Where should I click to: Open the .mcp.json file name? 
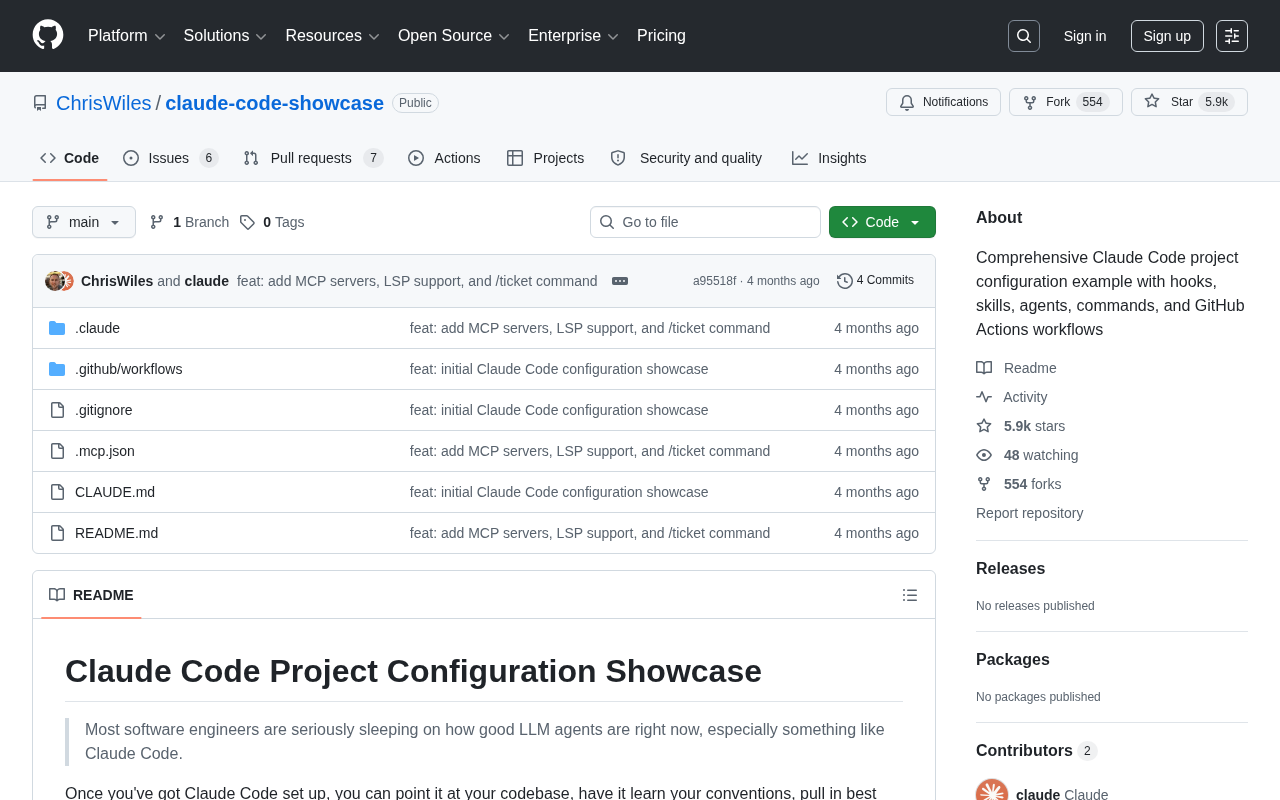click(x=105, y=451)
